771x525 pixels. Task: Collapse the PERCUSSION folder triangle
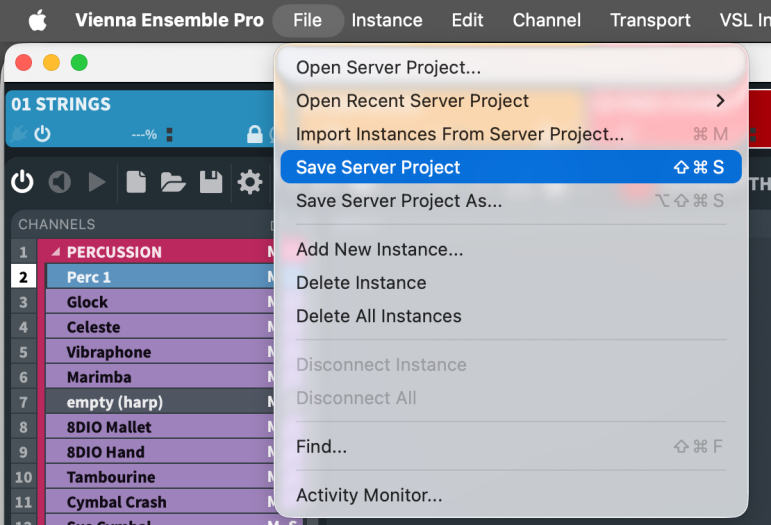[x=56, y=252]
